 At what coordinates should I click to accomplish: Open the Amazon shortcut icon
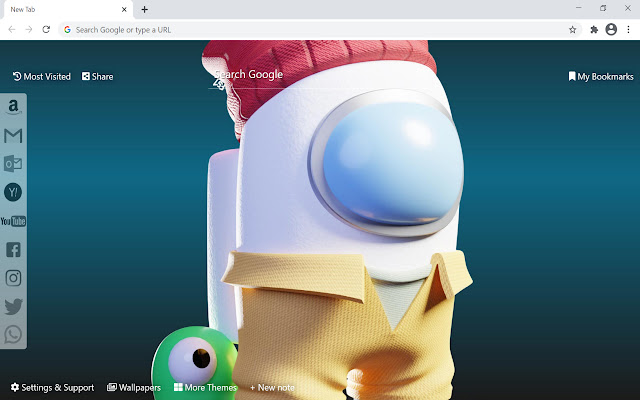[13, 107]
